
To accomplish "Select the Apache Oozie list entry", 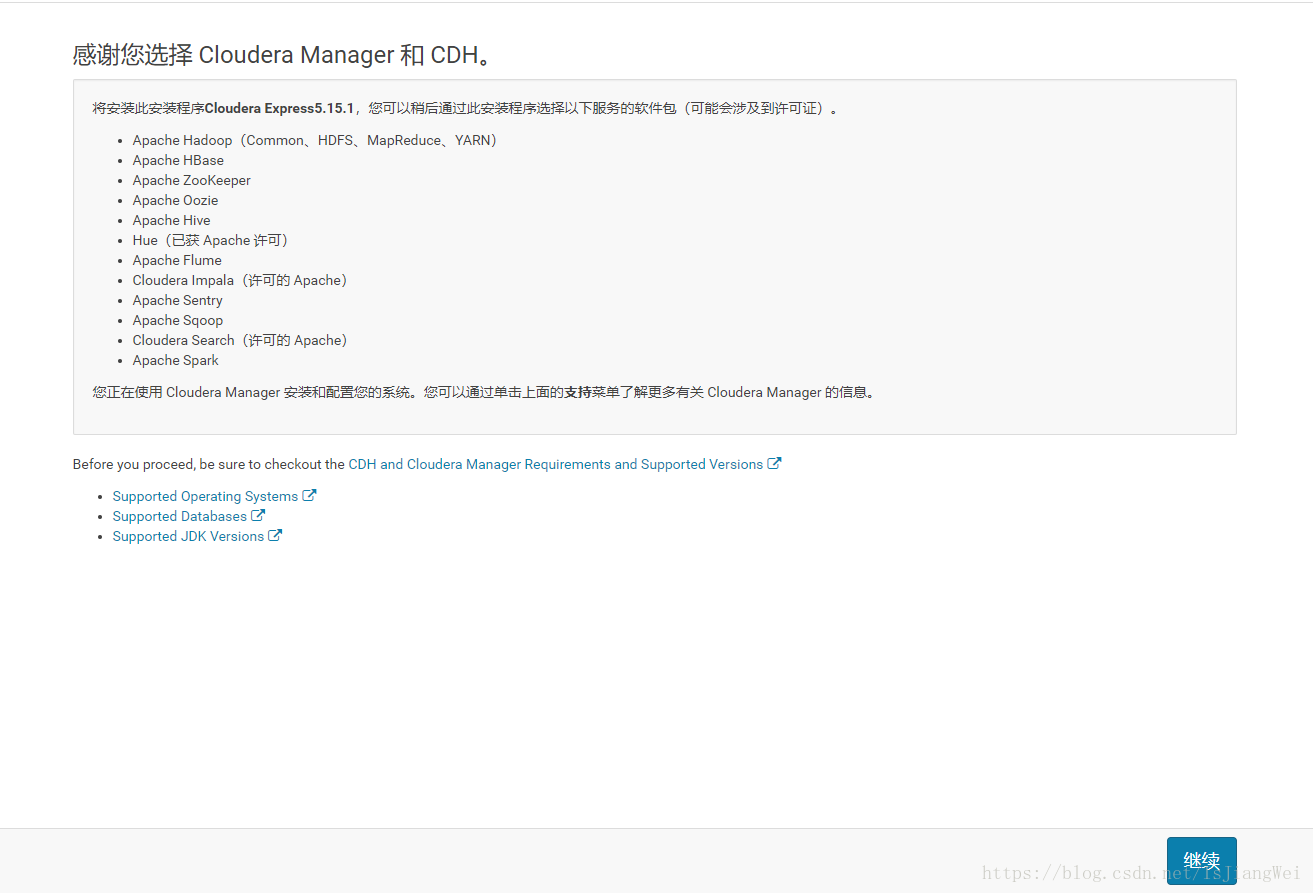I will coord(175,200).
